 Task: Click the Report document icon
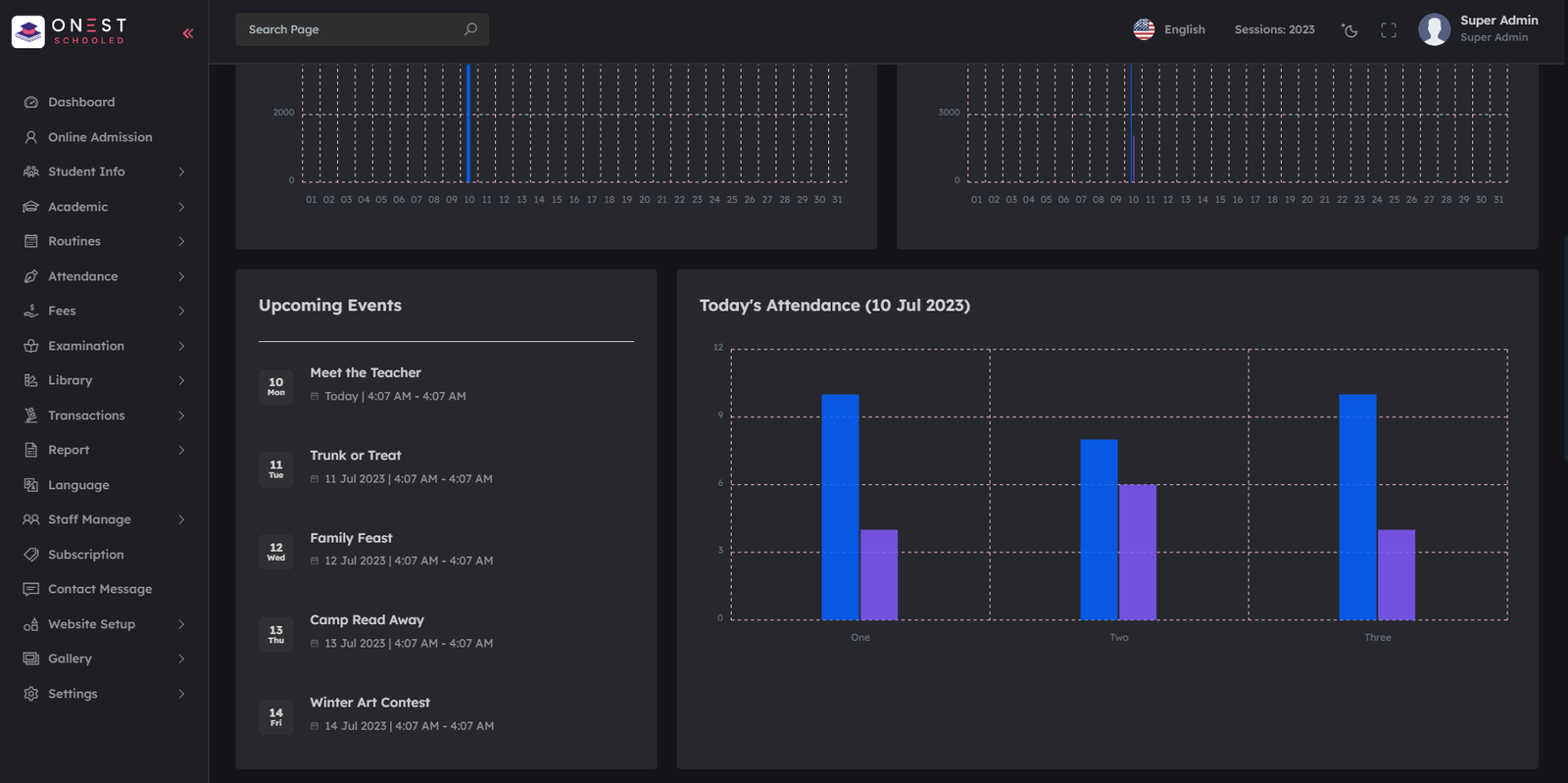pos(31,450)
